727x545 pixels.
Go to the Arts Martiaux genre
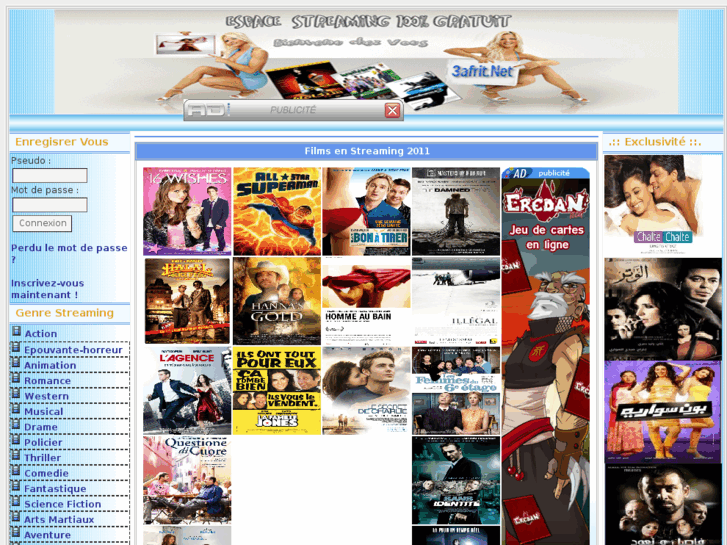59,519
